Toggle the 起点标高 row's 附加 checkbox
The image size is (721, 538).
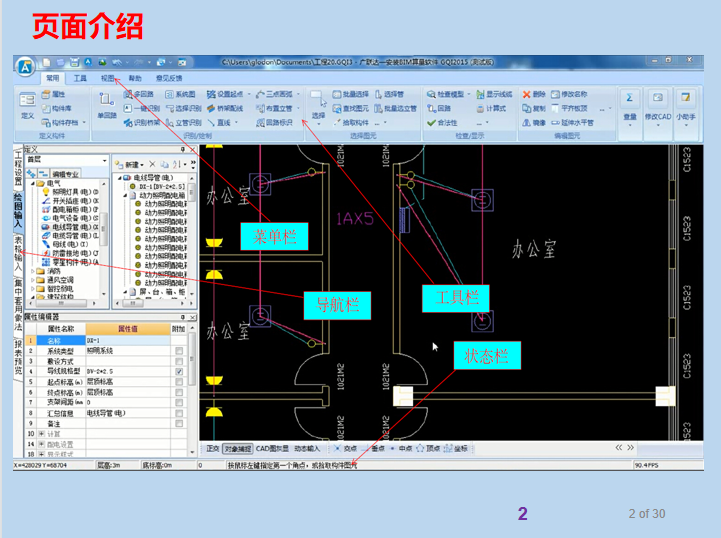tap(179, 382)
